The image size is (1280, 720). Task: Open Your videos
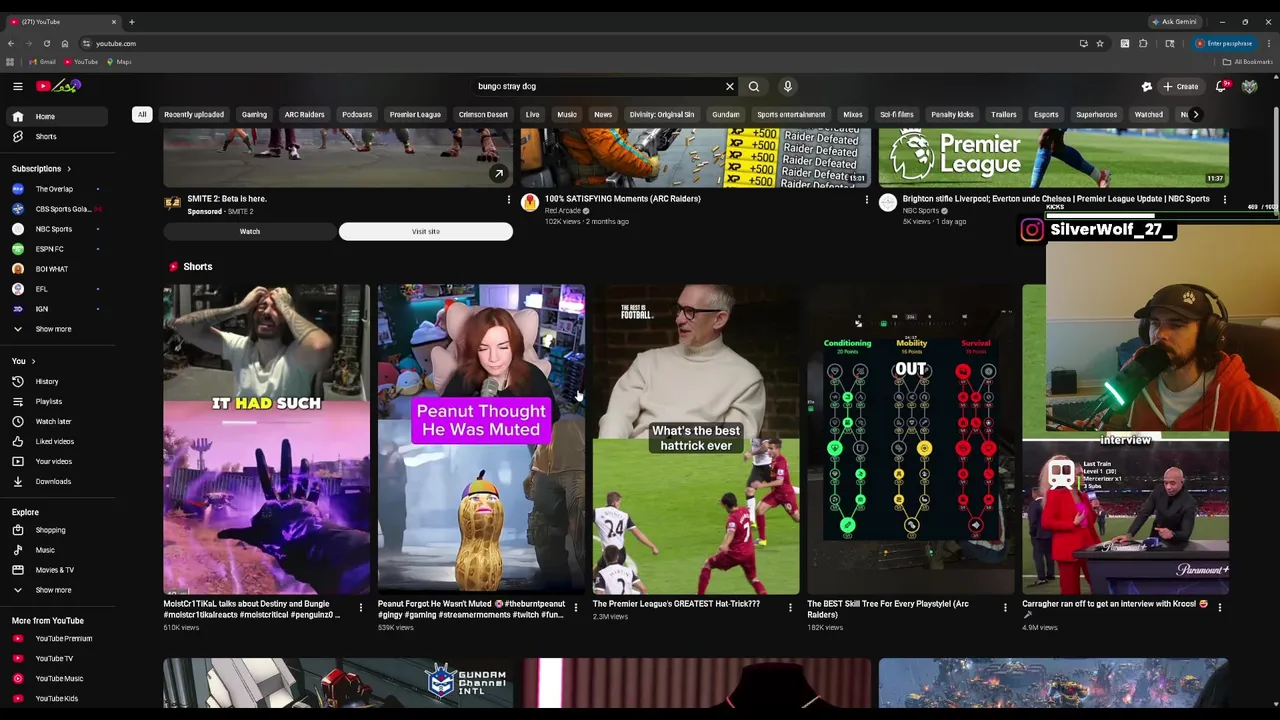(x=53, y=461)
